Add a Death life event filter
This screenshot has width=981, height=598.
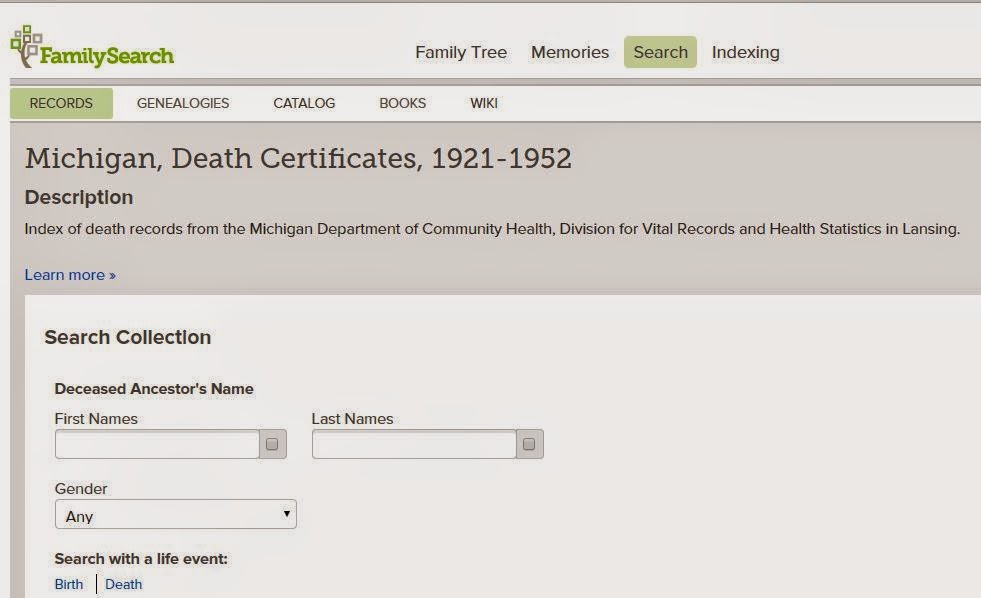tap(123, 584)
